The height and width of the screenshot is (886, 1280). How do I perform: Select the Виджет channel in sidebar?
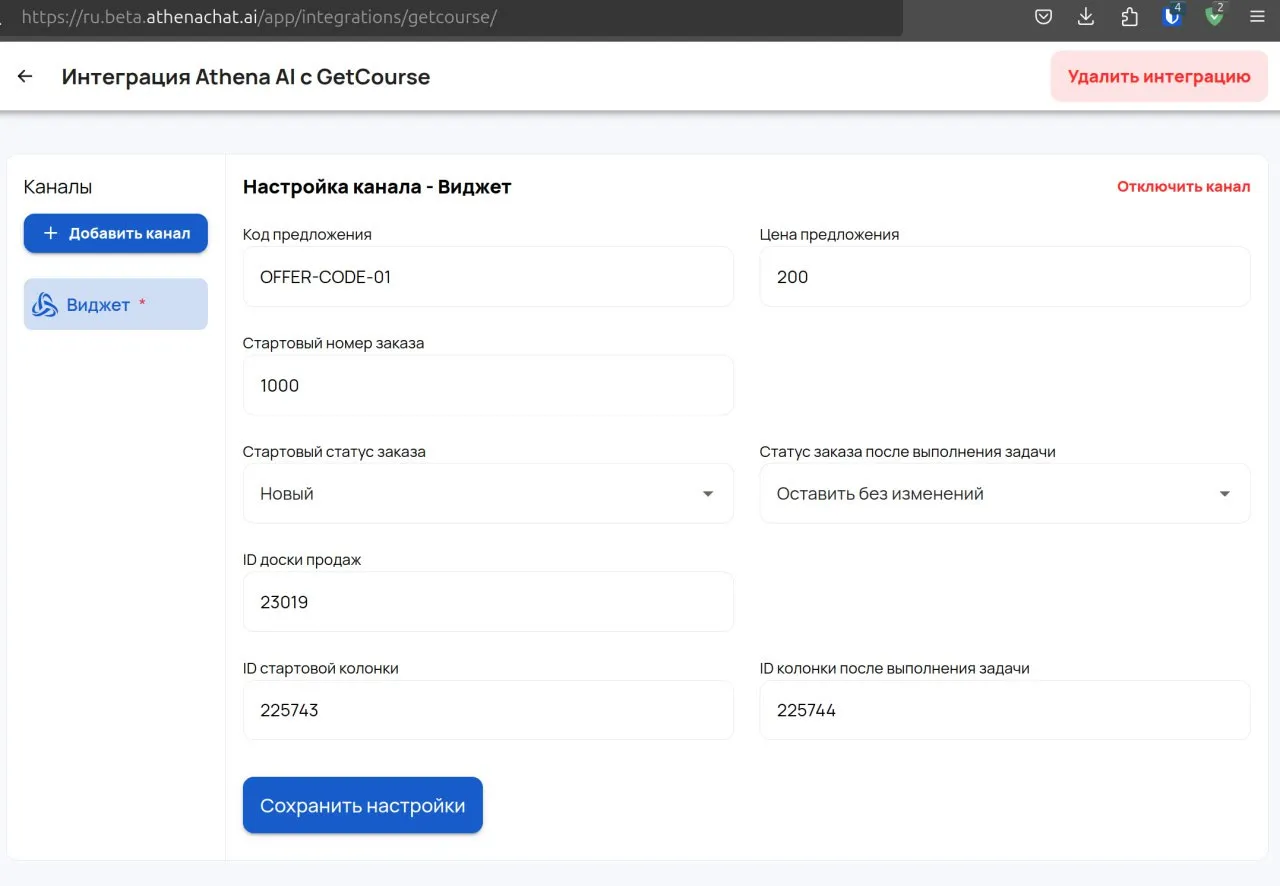115,305
